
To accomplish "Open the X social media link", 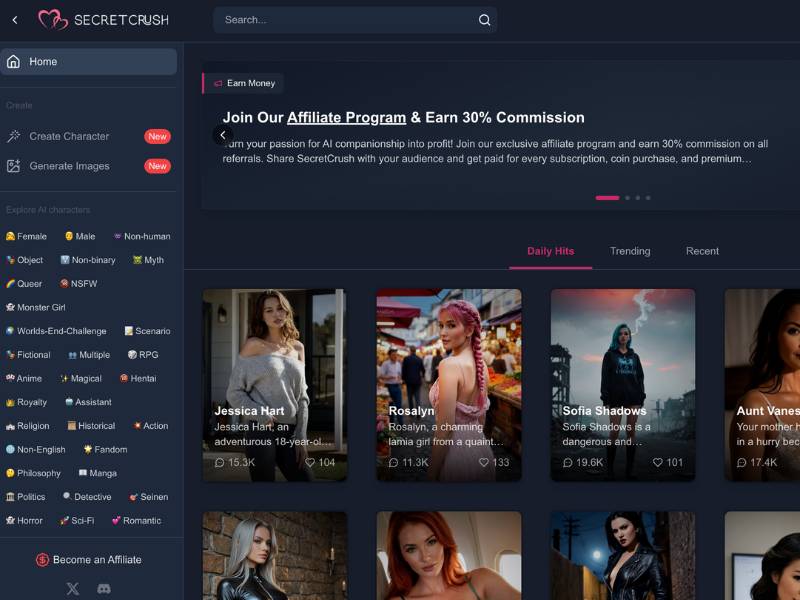I will [x=73, y=589].
